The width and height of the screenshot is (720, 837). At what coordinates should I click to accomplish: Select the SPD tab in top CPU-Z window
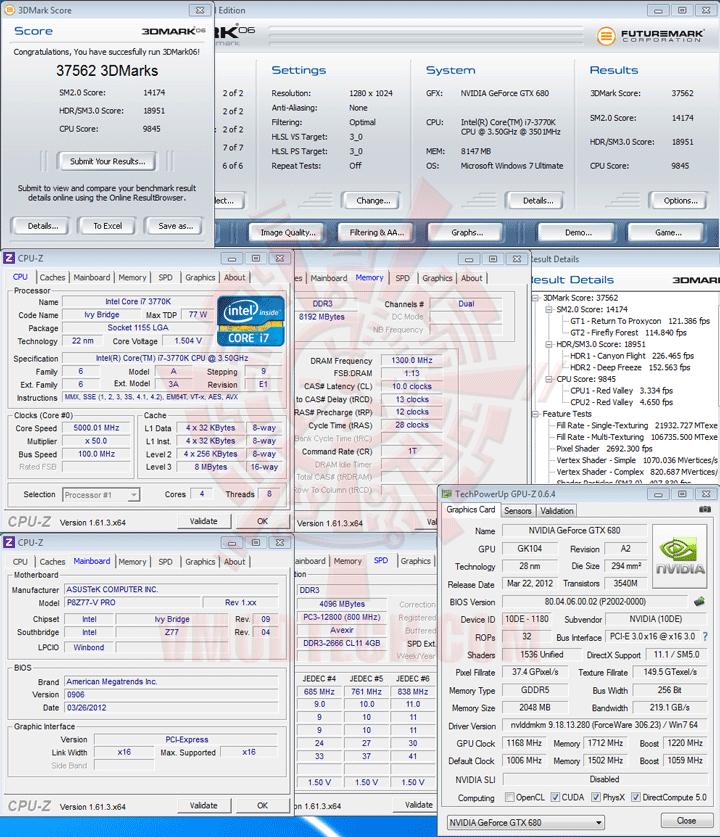[x=165, y=278]
